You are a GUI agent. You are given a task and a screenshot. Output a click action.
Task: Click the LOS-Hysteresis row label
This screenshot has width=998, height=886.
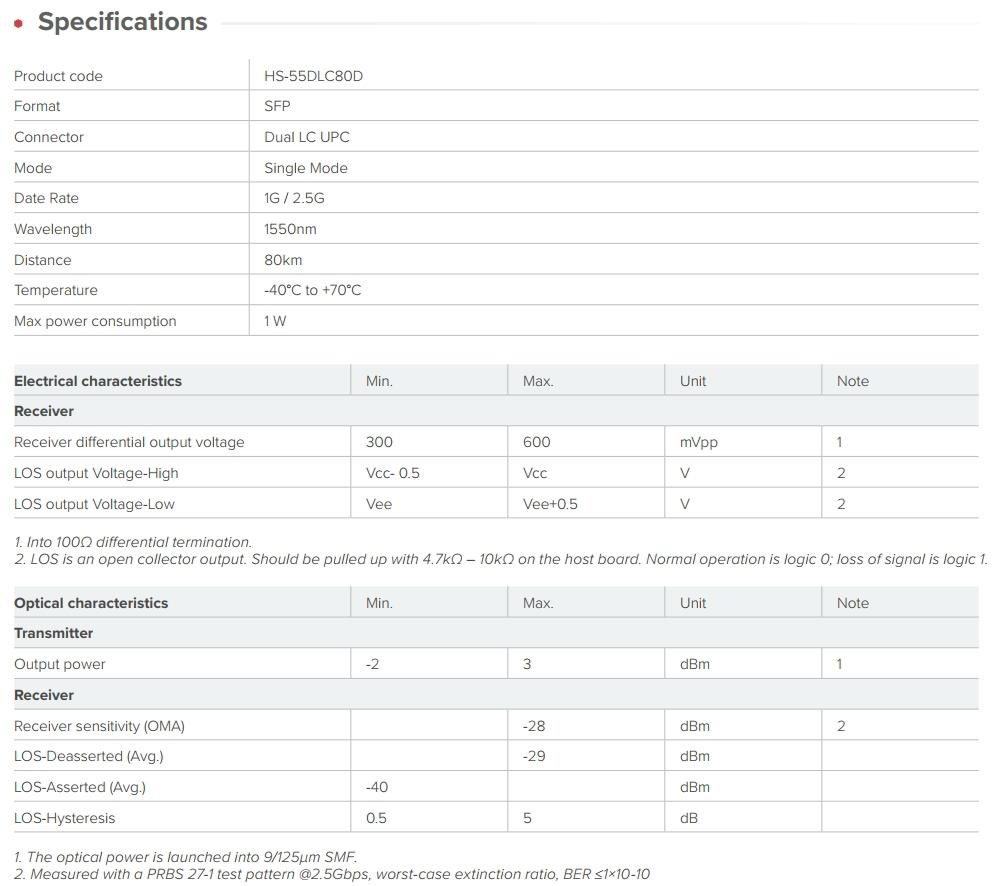pos(65,819)
